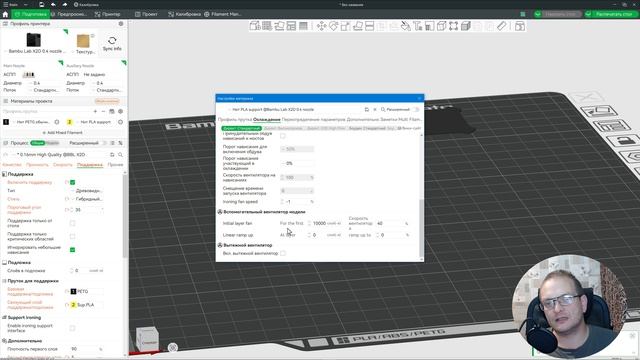Open Профиль прутка tab in filament dialog

click(x=234, y=120)
